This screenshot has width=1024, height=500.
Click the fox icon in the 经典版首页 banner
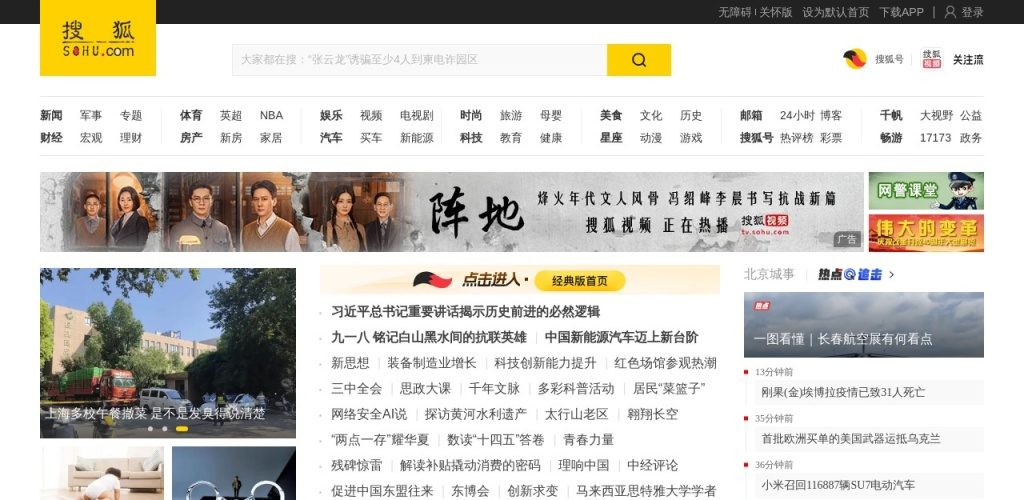[432, 280]
